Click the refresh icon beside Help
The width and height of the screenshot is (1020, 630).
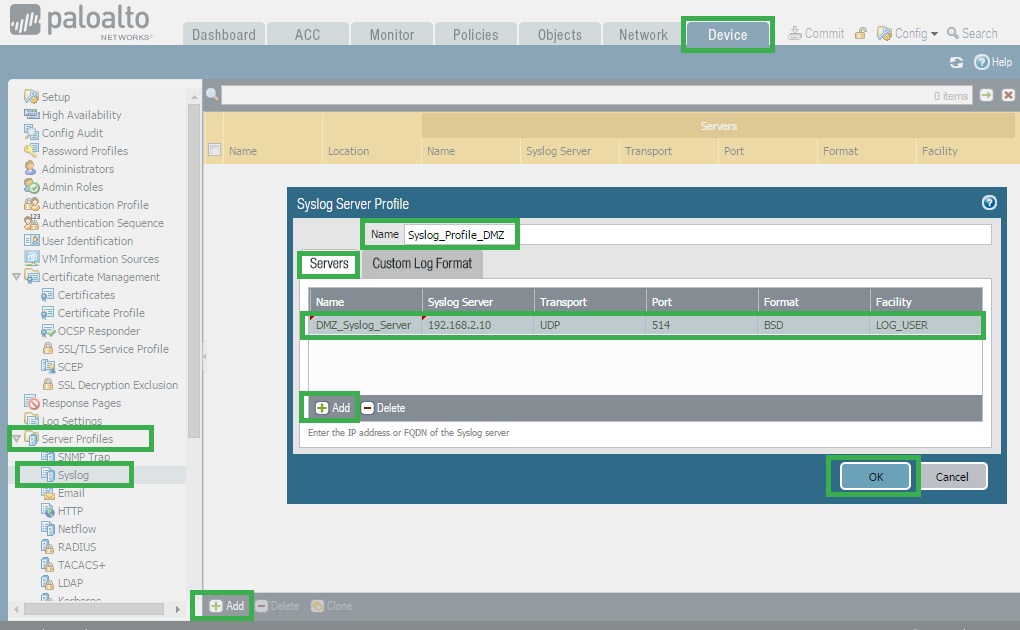point(956,62)
